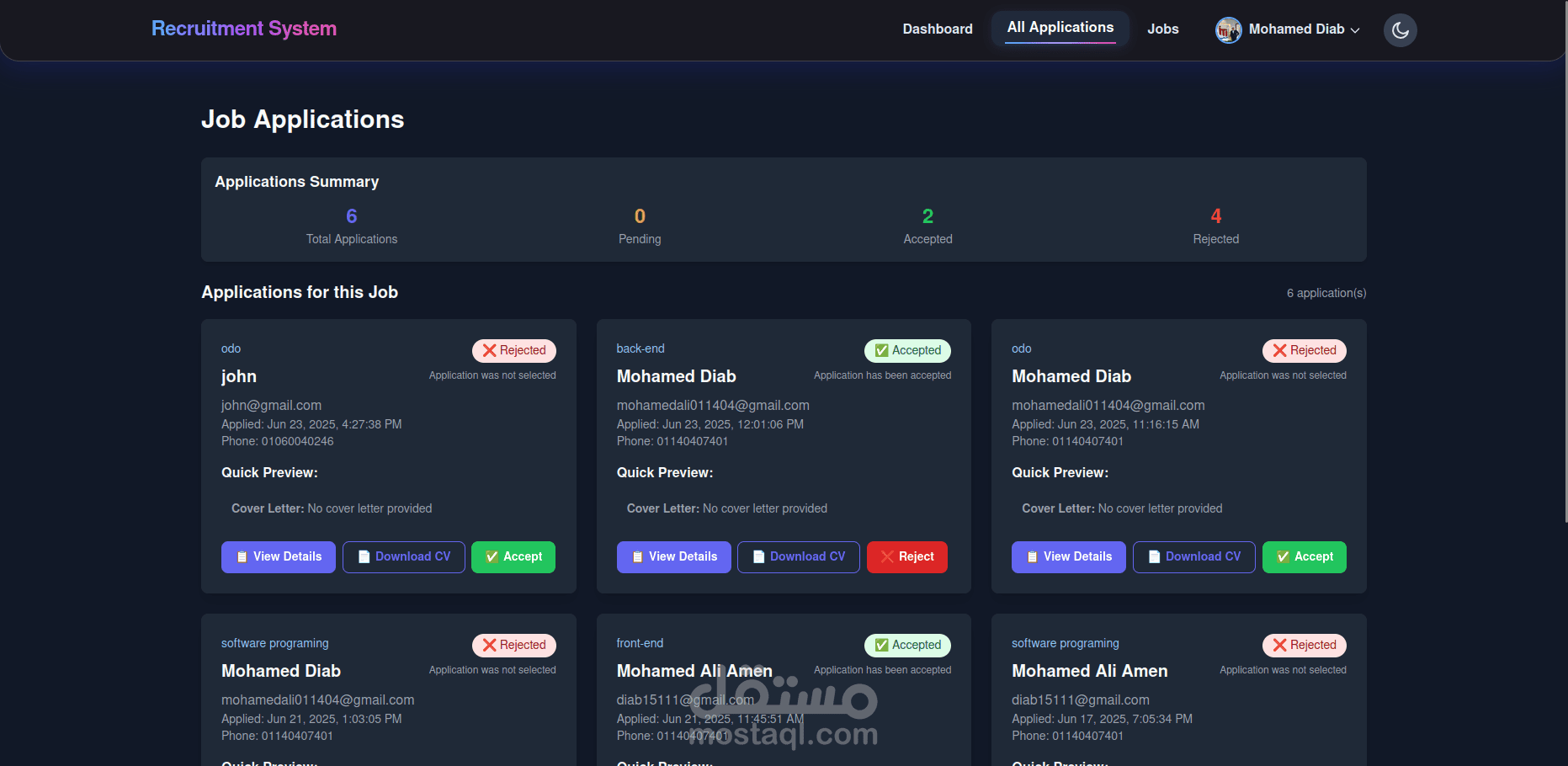The height and width of the screenshot is (766, 1568).
Task: Download CV on john's application card
Action: [404, 557]
